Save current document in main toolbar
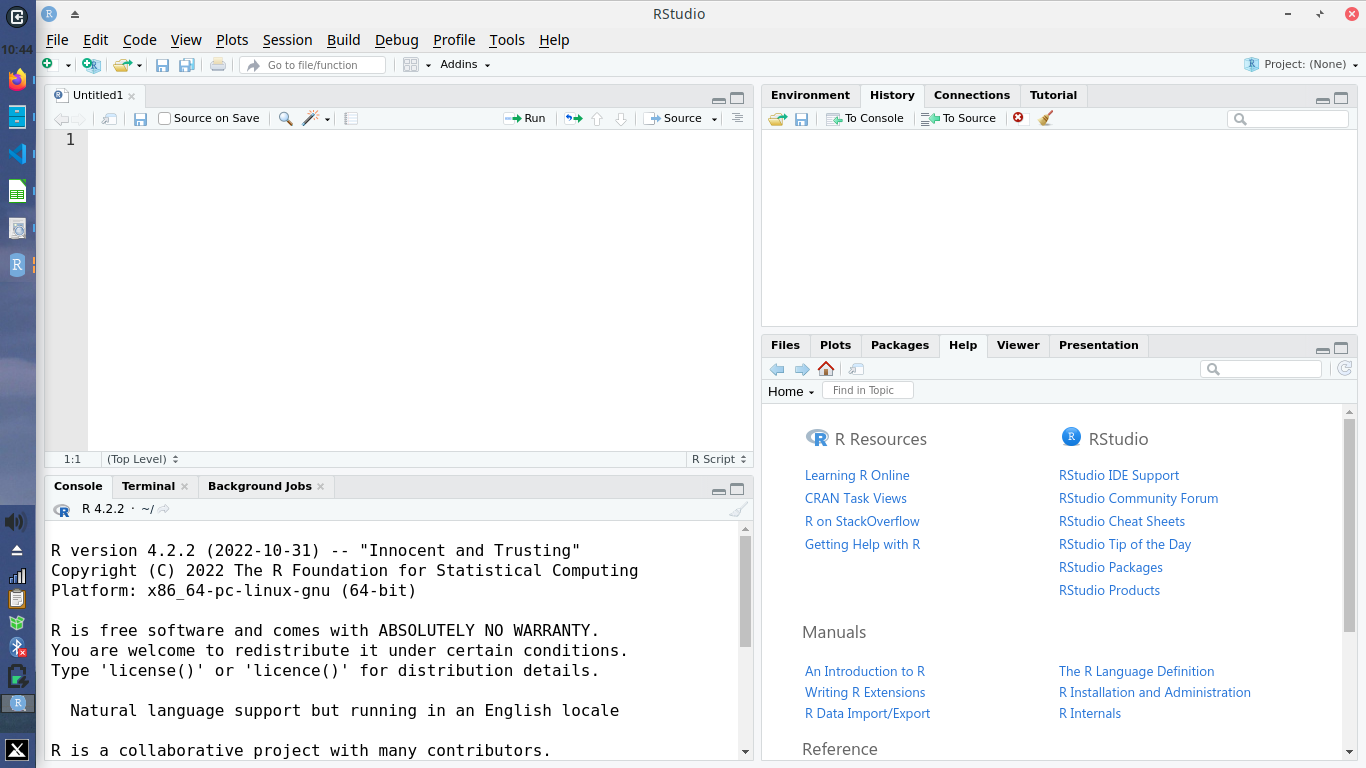Viewport: 1366px width, 768px height. [162, 65]
